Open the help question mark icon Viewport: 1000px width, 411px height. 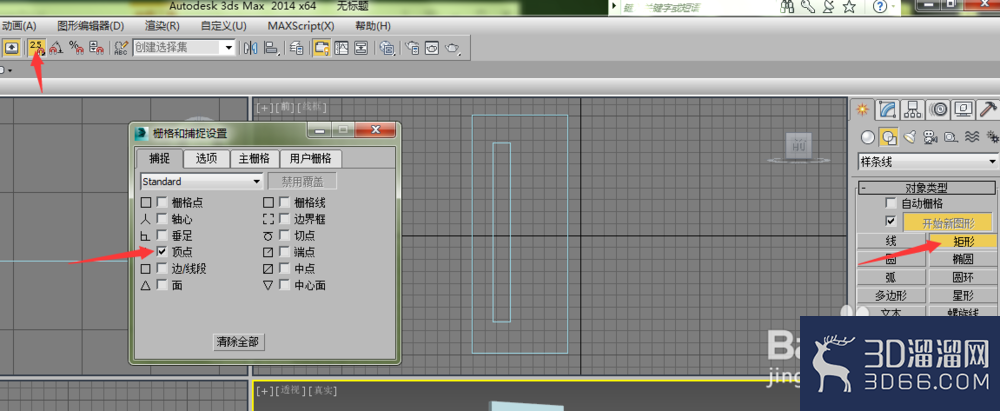879,7
